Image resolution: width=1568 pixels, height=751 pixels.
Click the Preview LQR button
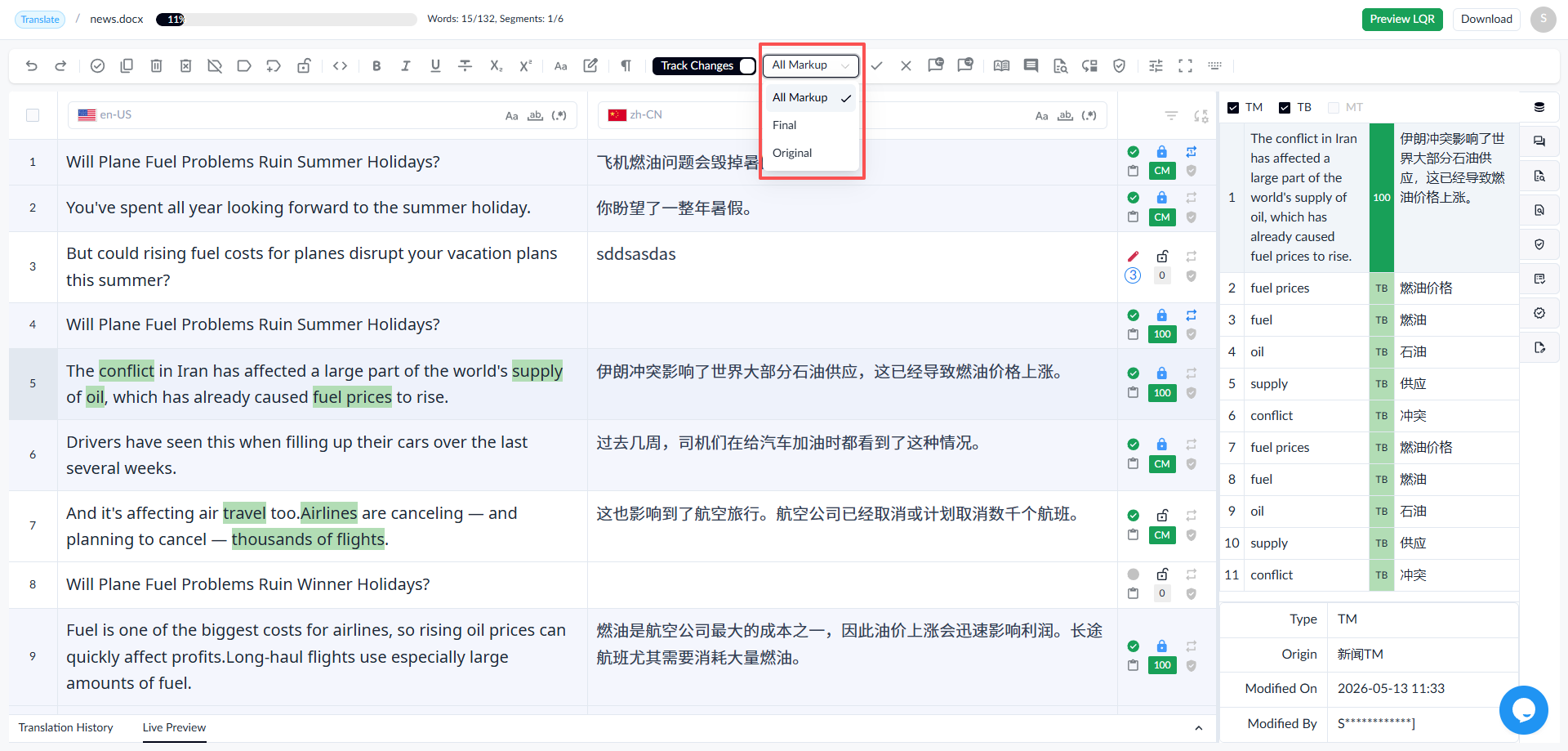(1402, 20)
